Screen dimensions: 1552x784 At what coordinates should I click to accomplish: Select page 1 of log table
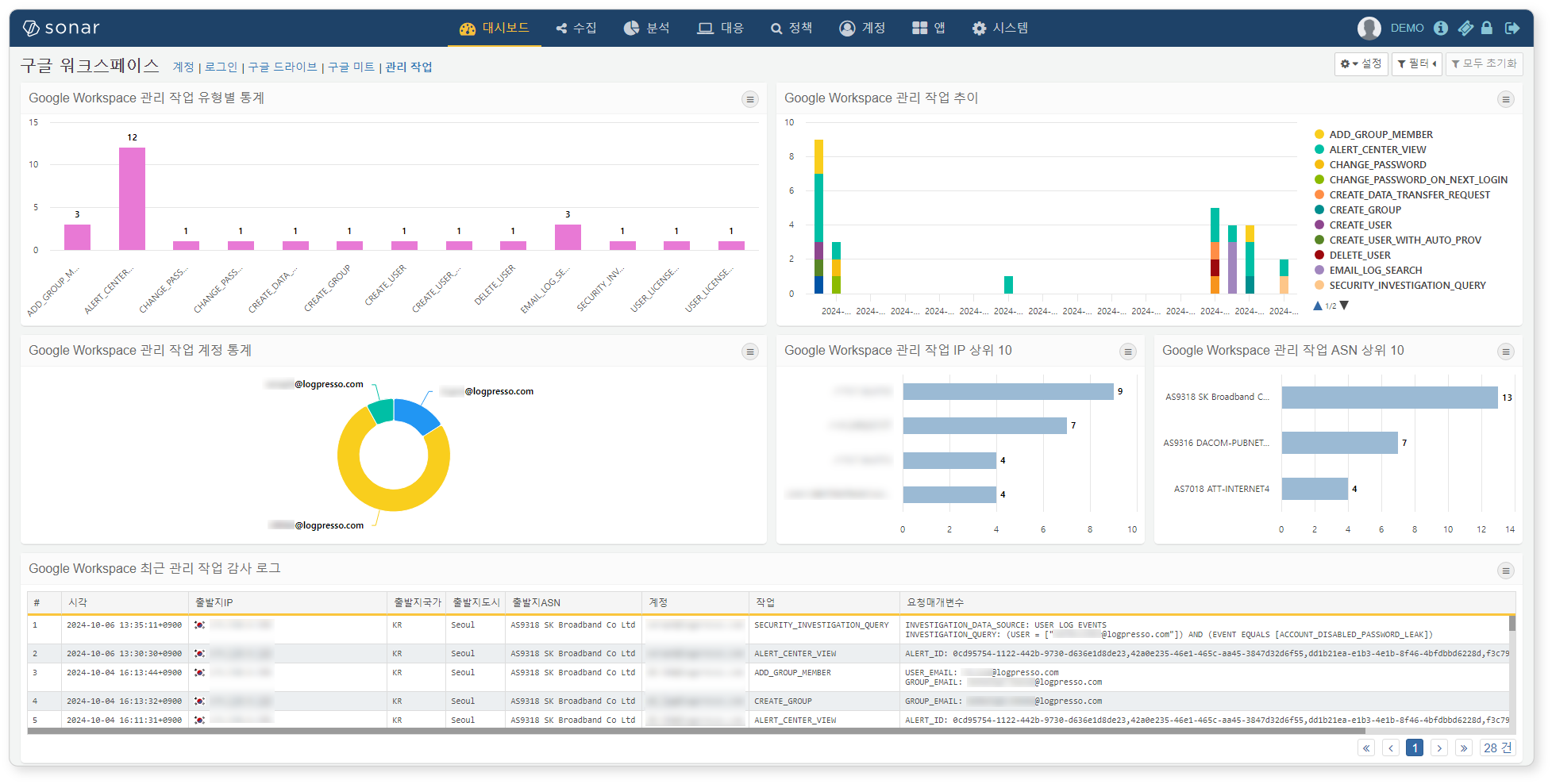[1415, 747]
